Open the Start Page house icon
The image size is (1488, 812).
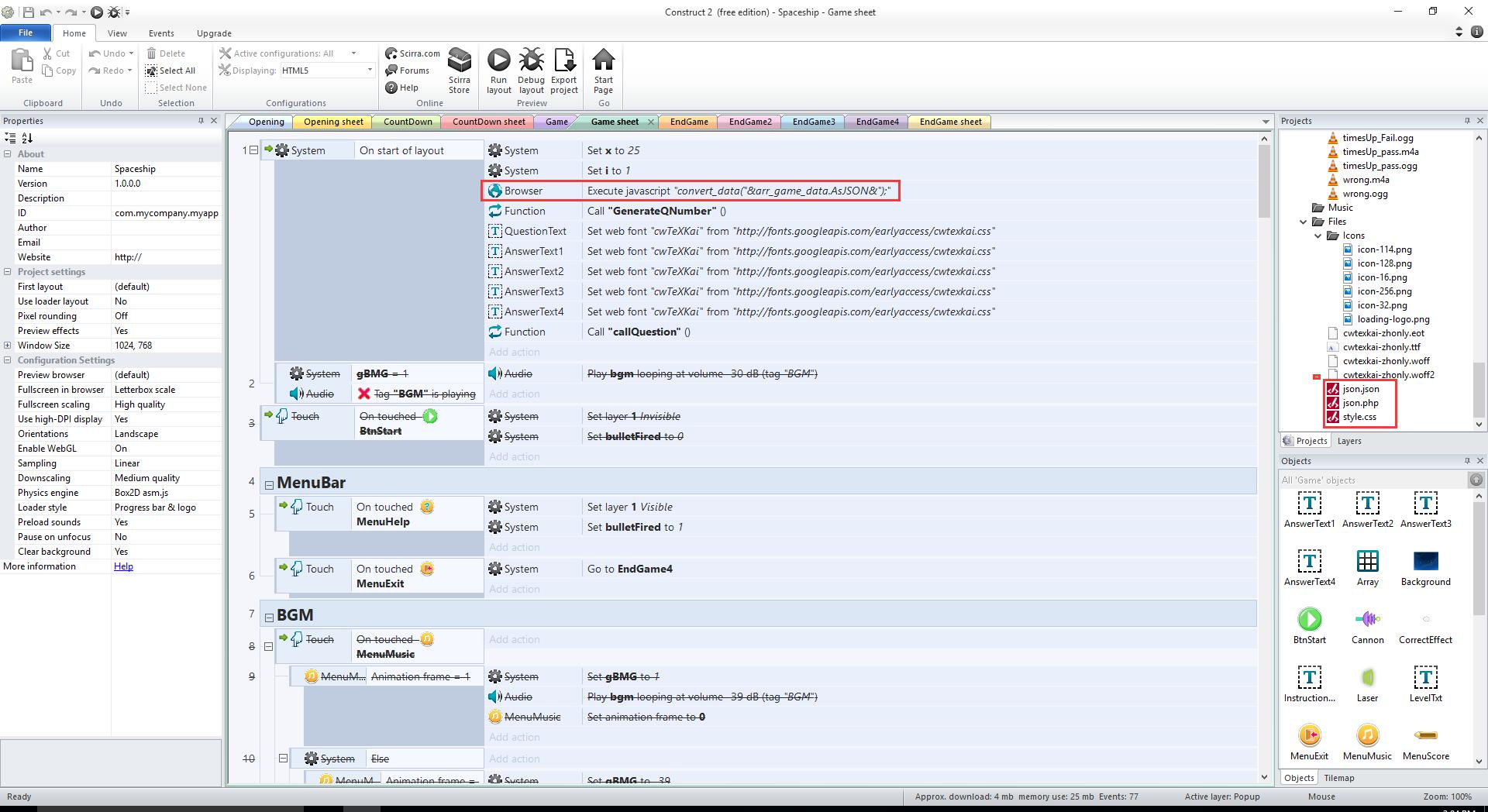tap(604, 60)
